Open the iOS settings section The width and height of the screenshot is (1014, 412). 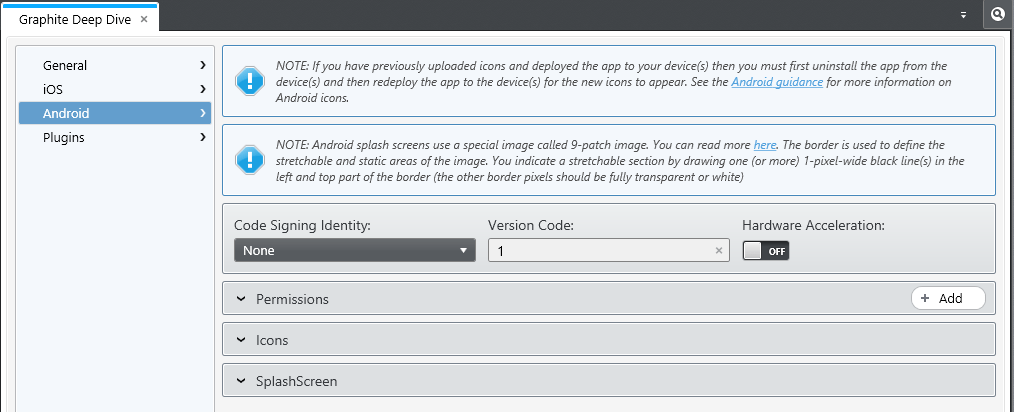115,89
